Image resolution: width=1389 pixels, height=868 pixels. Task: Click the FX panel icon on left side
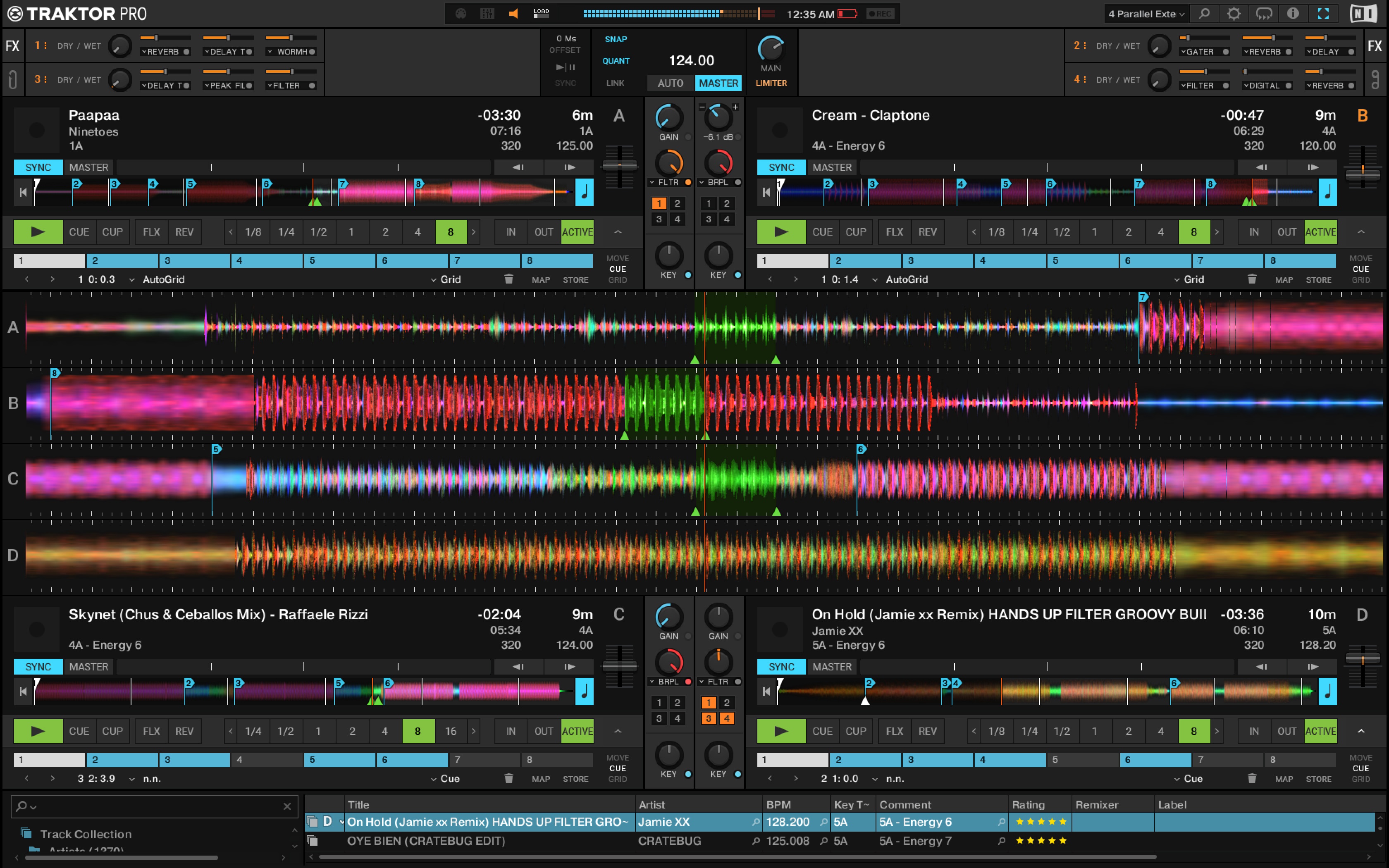[x=13, y=46]
